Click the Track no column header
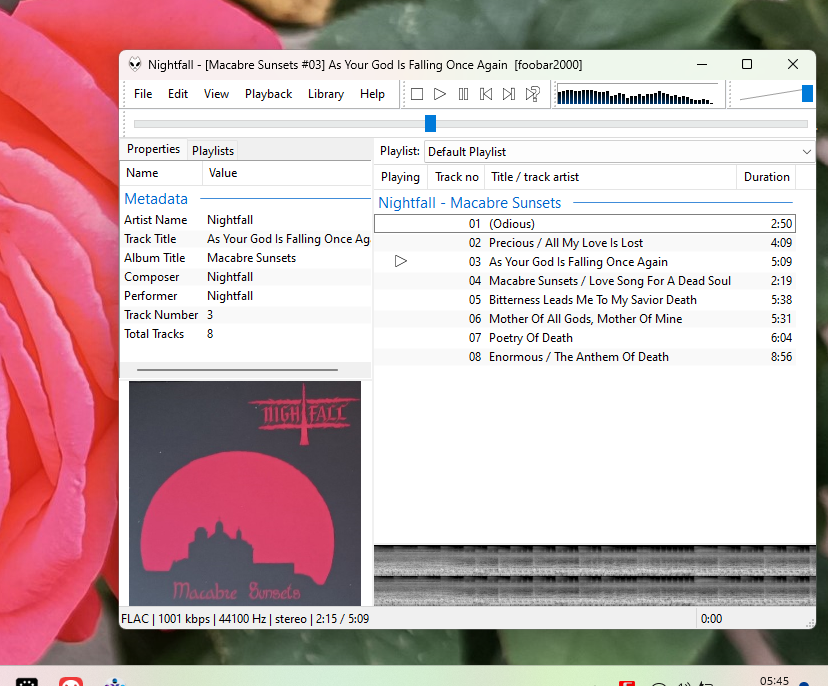This screenshot has width=828, height=686. pyautogui.click(x=457, y=177)
